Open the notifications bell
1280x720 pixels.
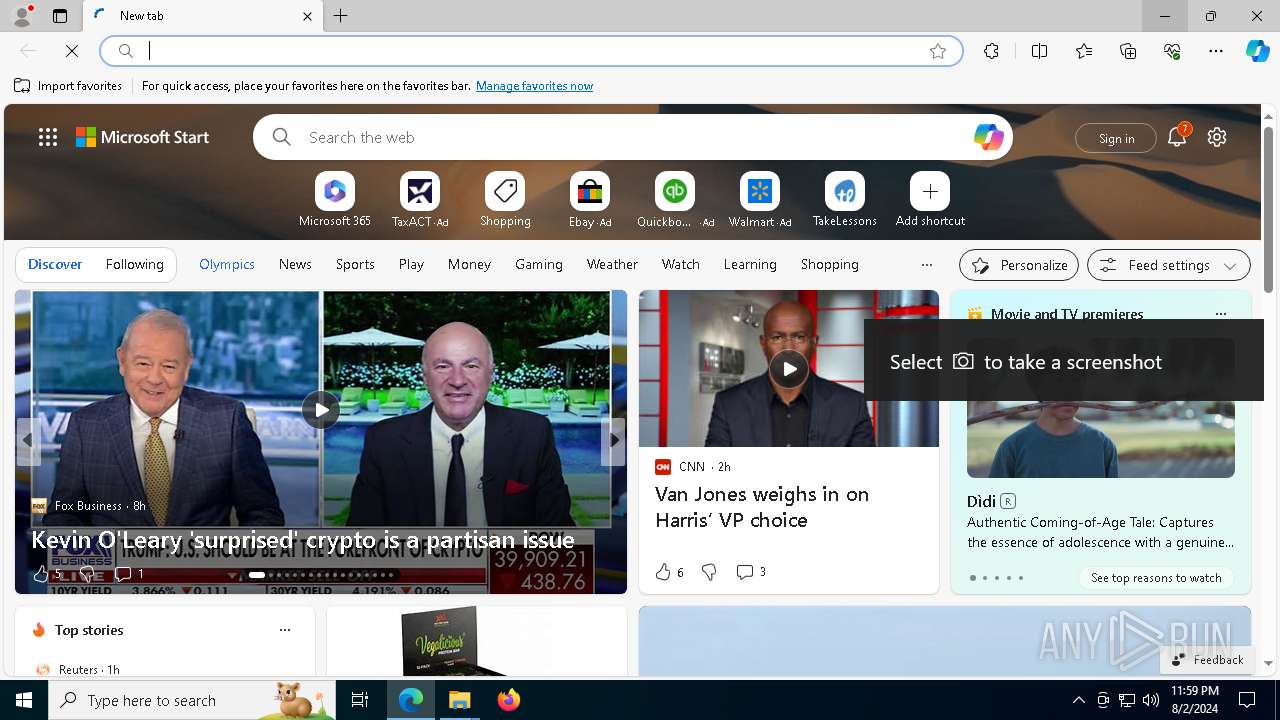click(1177, 137)
